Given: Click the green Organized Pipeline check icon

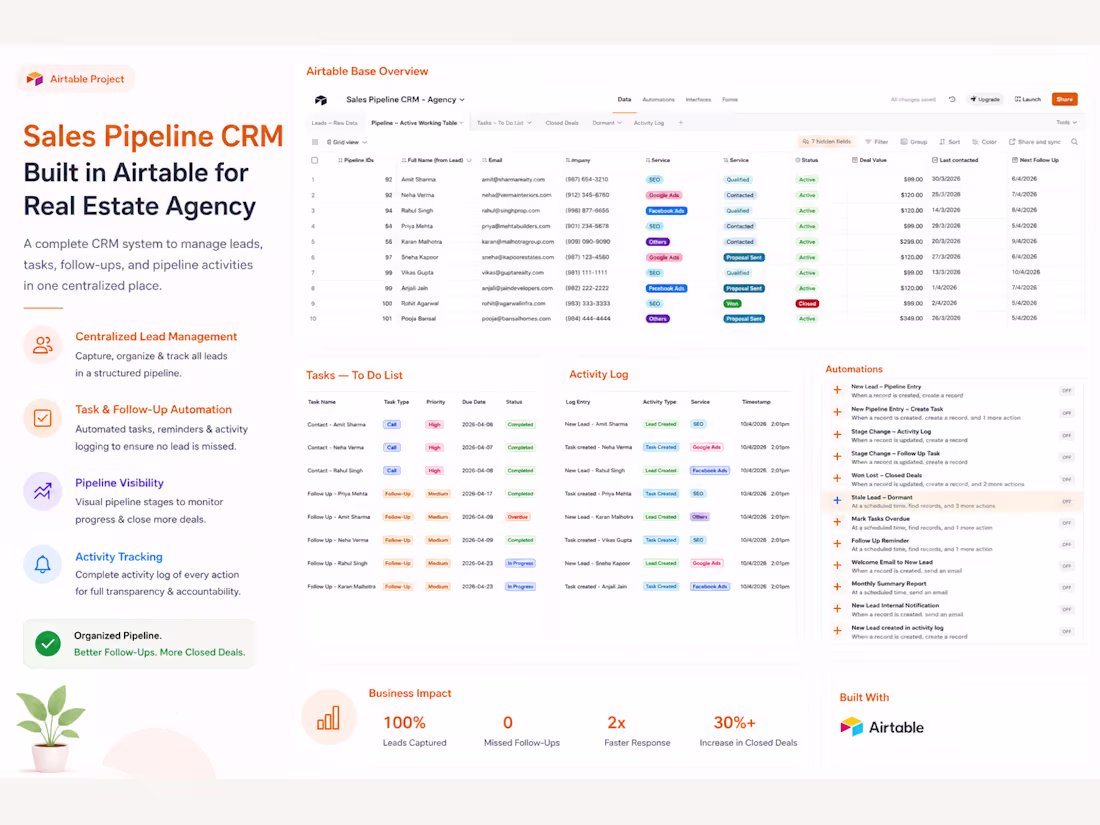Looking at the screenshot, I should point(48,643).
